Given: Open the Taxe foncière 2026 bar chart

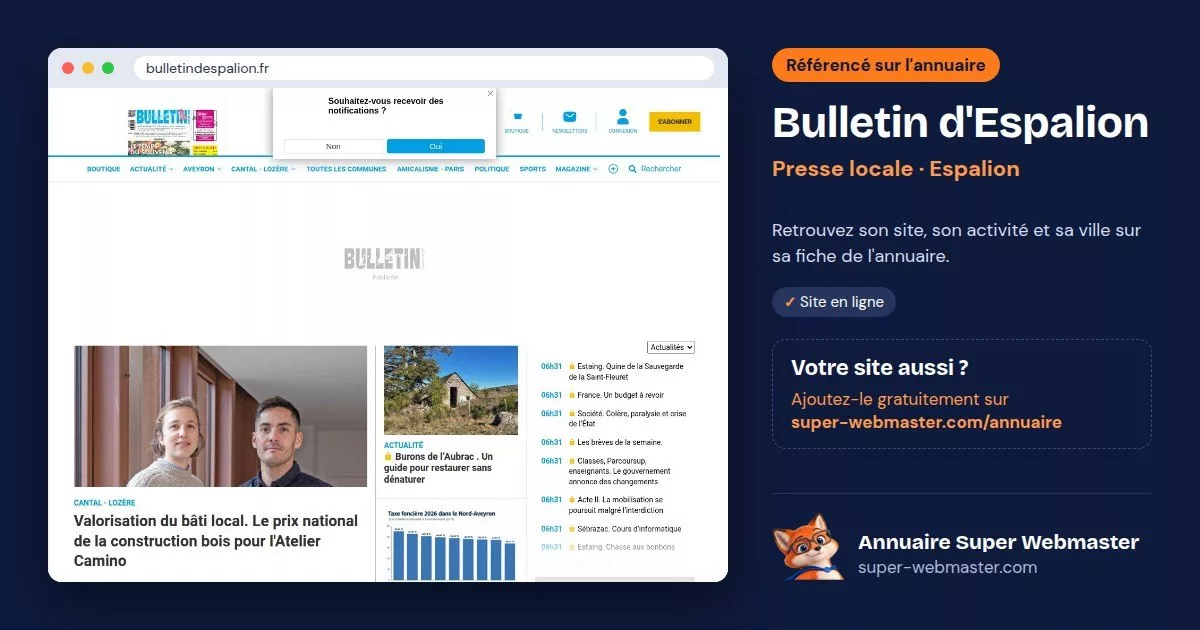Looking at the screenshot, I should [451, 543].
